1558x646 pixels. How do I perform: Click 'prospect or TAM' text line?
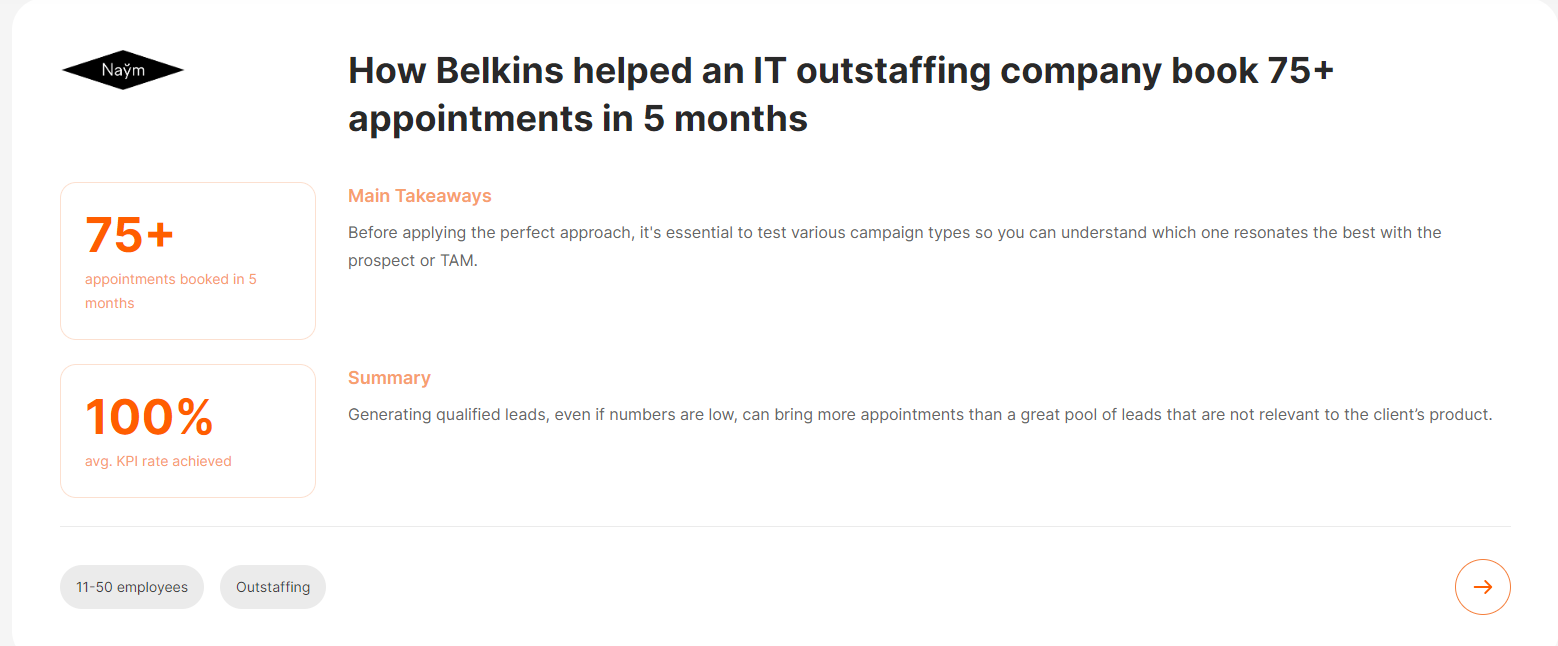tap(413, 261)
